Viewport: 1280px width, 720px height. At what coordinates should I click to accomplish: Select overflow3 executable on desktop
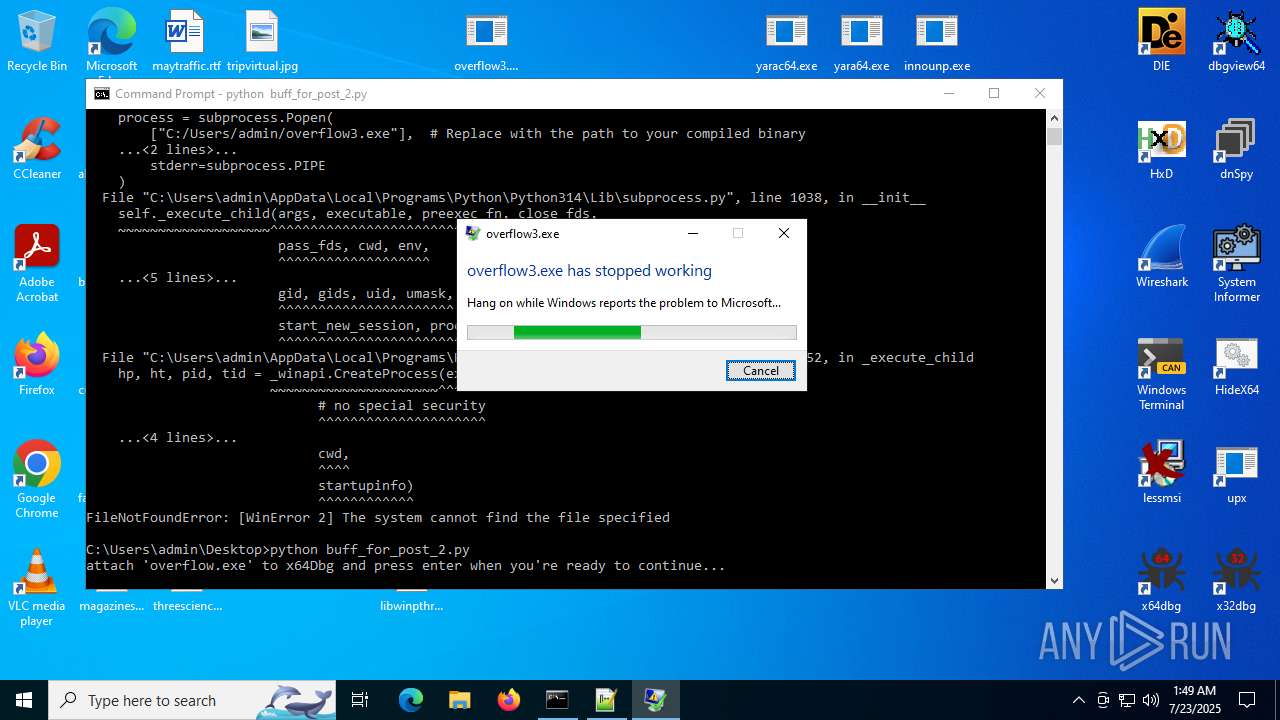[486, 41]
